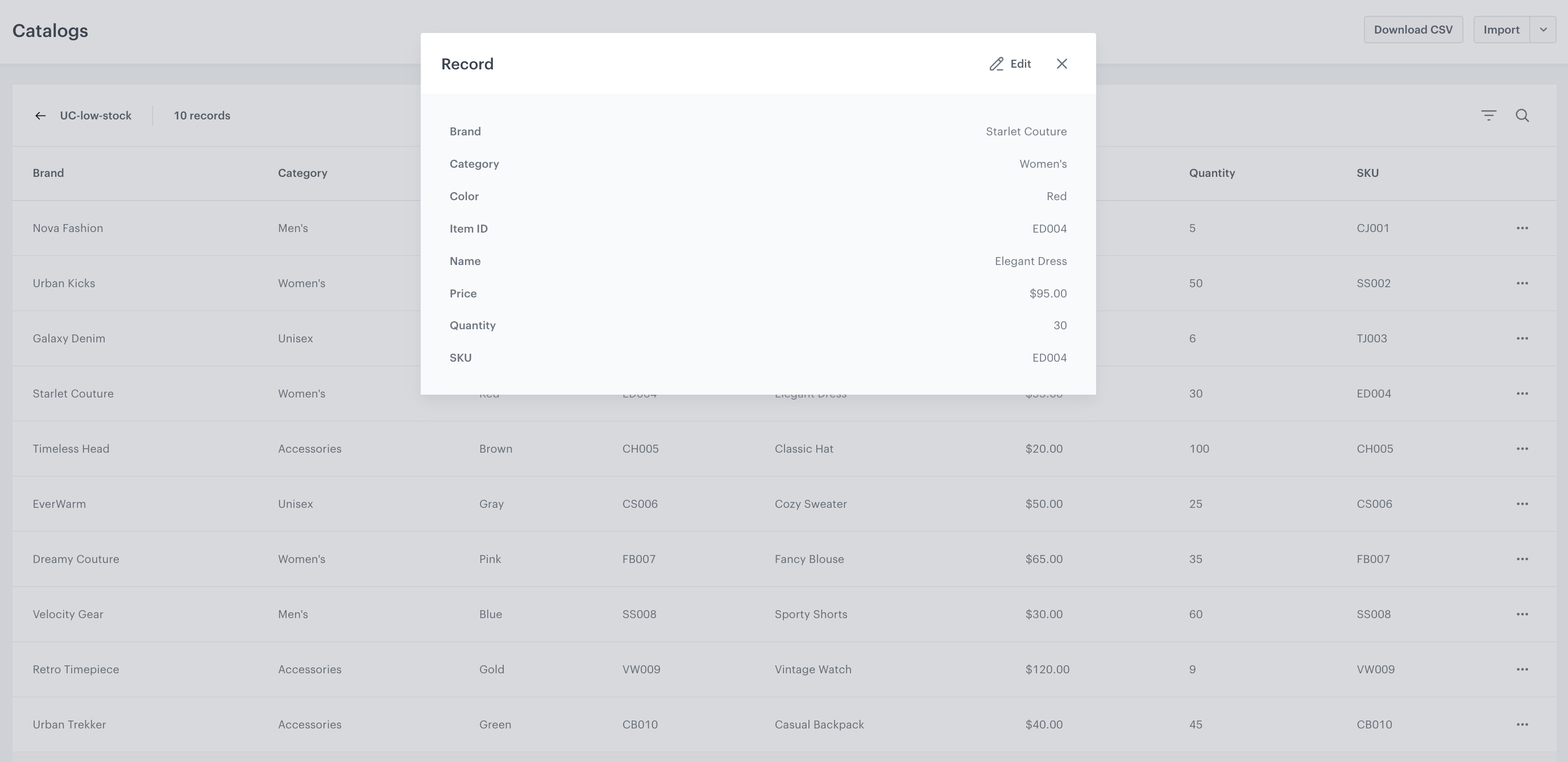Click the SKU column header
This screenshot has height=762, width=1568.
[1367, 173]
